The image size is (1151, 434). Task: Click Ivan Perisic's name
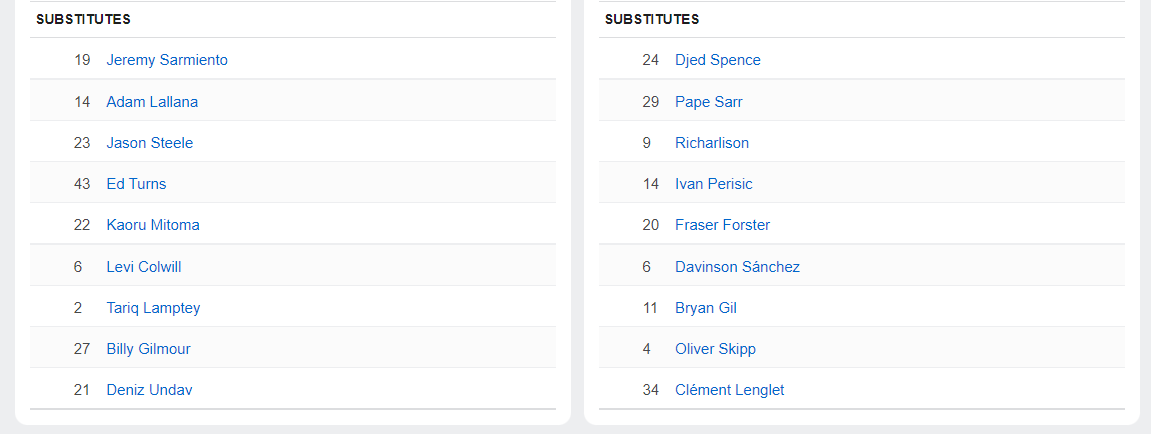(713, 184)
